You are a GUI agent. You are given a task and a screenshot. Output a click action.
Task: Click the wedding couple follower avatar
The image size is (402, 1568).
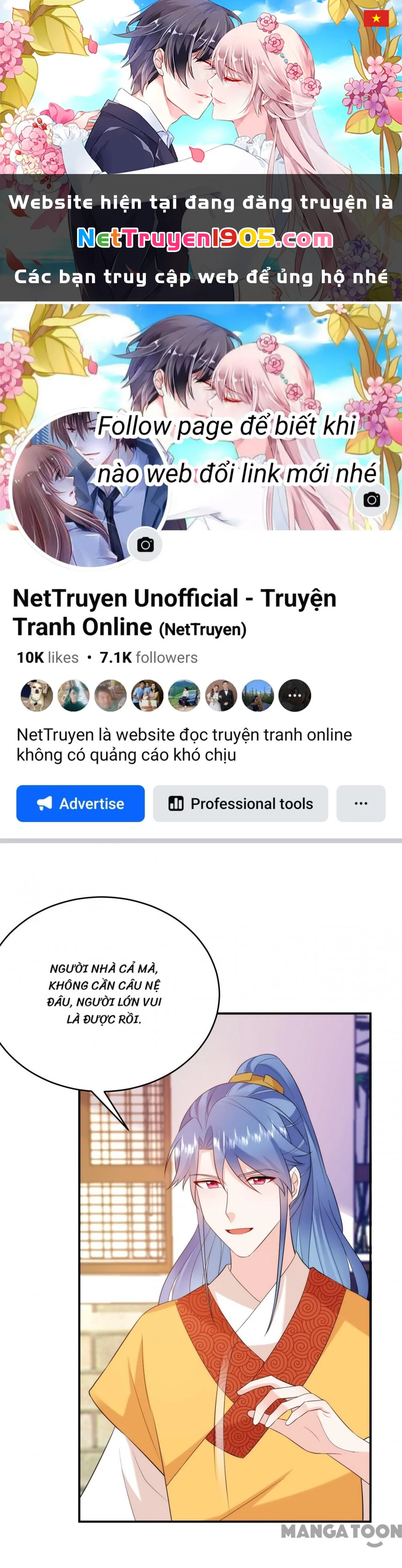[x=221, y=695]
